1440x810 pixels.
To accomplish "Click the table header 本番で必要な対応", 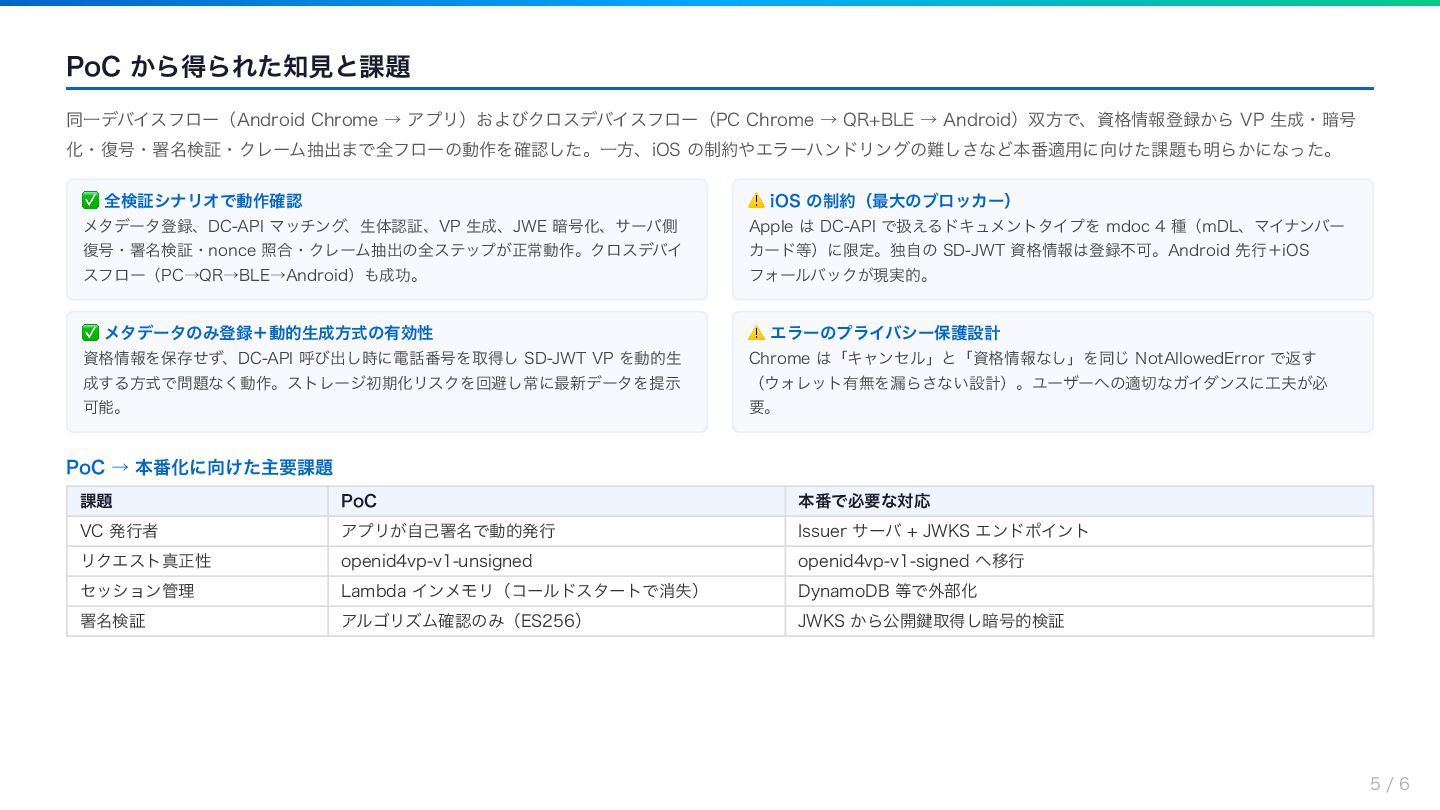I will (x=1079, y=501).
